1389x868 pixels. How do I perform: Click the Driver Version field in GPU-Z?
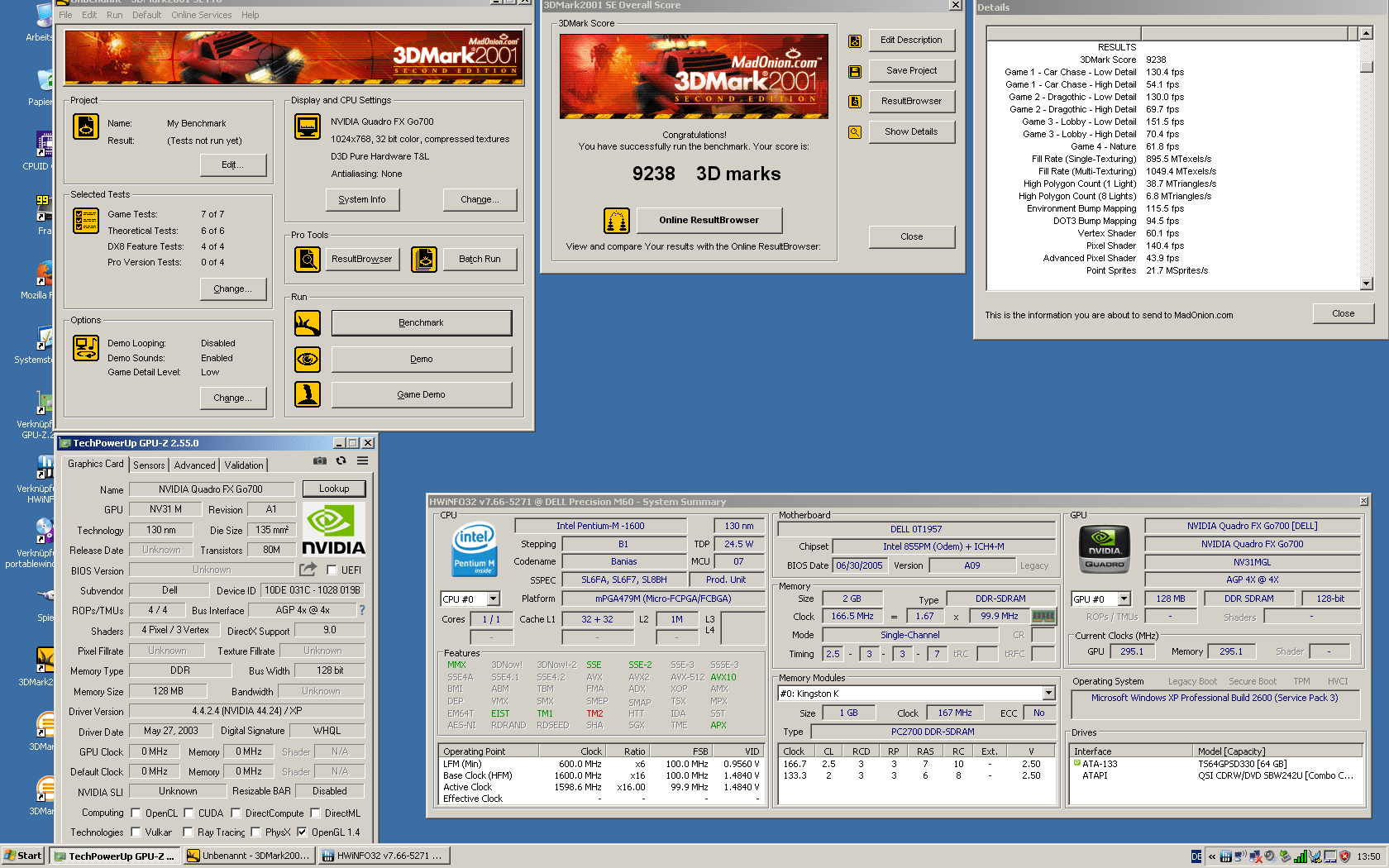(247, 711)
